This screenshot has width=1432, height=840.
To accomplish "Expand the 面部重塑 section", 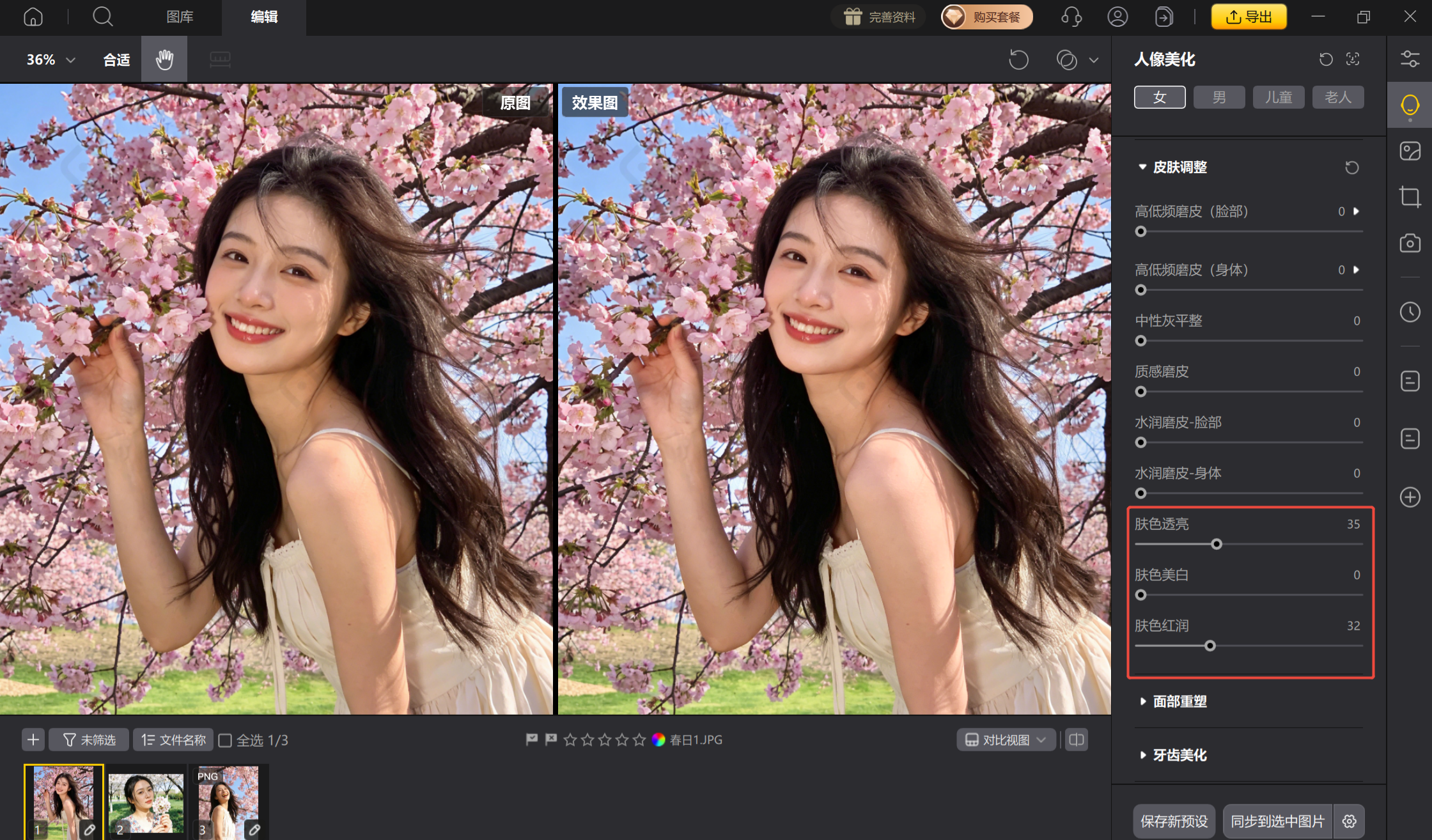I will pyautogui.click(x=1179, y=701).
